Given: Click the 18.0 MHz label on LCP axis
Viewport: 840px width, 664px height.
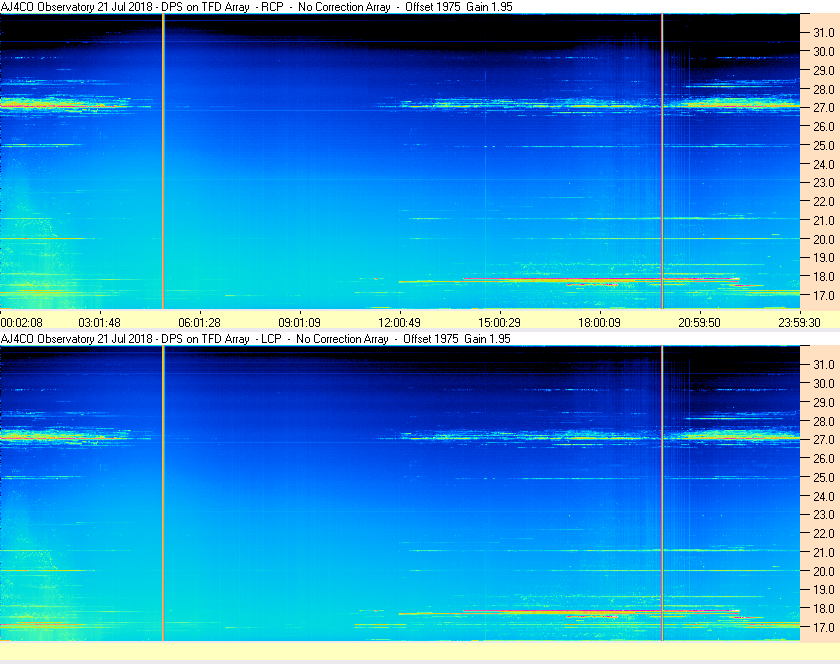Looking at the screenshot, I should click(823, 609).
